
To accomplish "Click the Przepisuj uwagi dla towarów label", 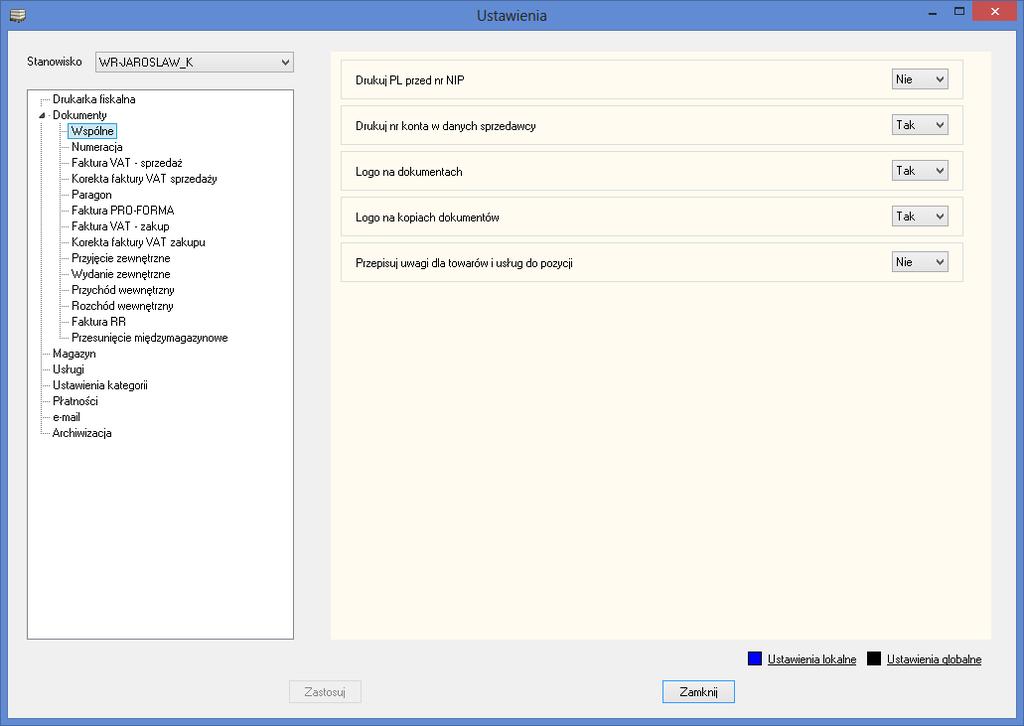I will [464, 263].
